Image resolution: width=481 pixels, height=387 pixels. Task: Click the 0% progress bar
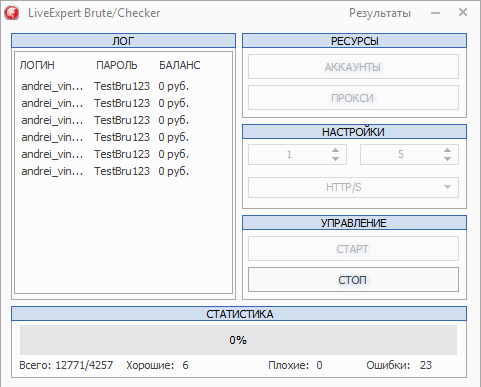(x=238, y=340)
